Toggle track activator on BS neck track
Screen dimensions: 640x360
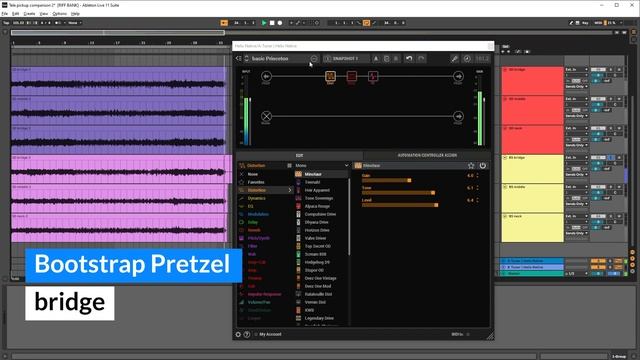click(x=598, y=216)
